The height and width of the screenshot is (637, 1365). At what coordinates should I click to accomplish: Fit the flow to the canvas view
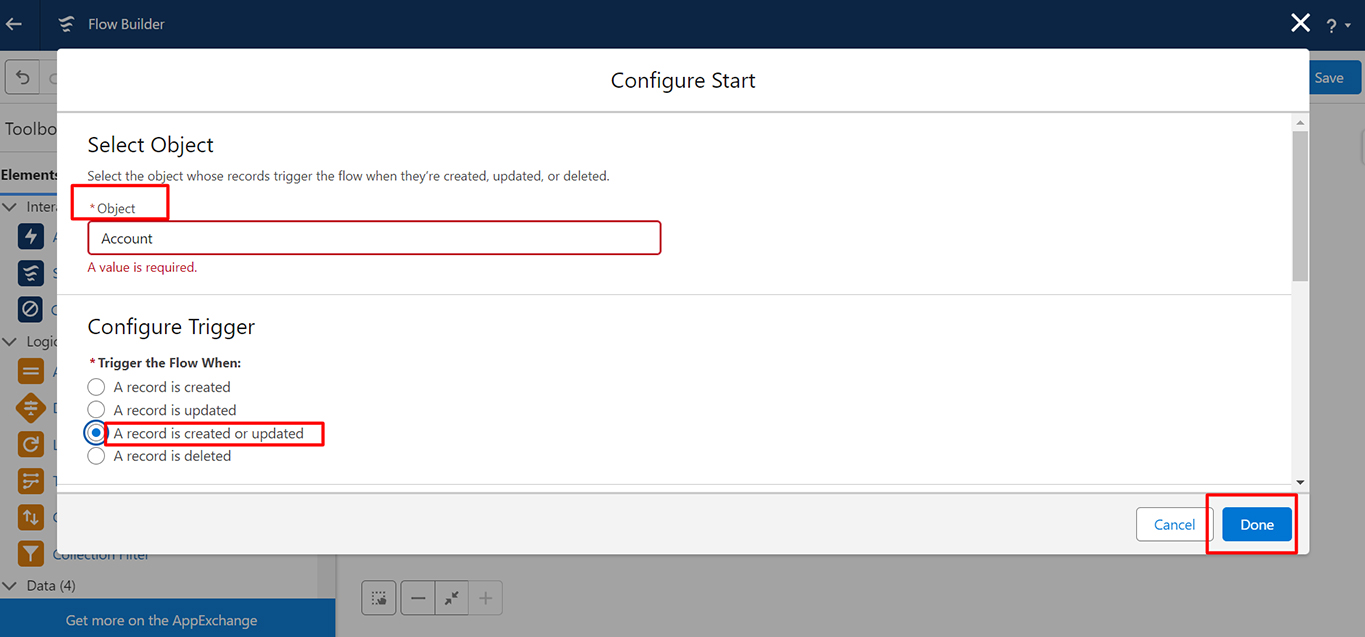click(452, 598)
